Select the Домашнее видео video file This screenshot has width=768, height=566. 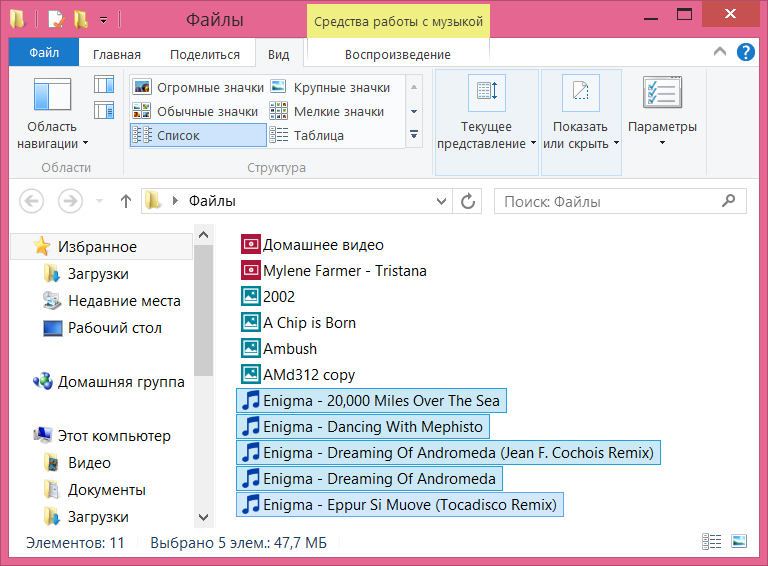click(312, 244)
